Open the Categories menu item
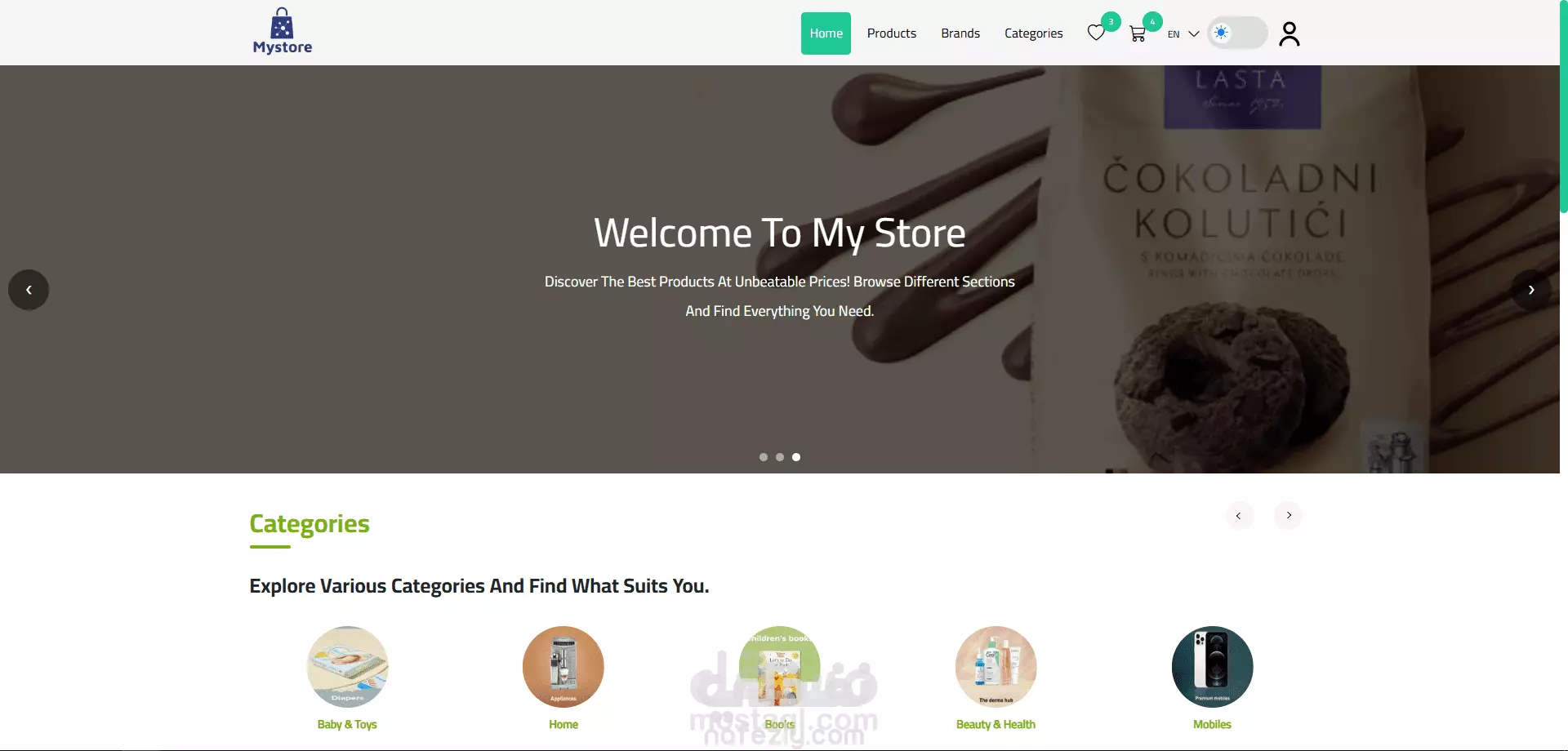 [1034, 33]
